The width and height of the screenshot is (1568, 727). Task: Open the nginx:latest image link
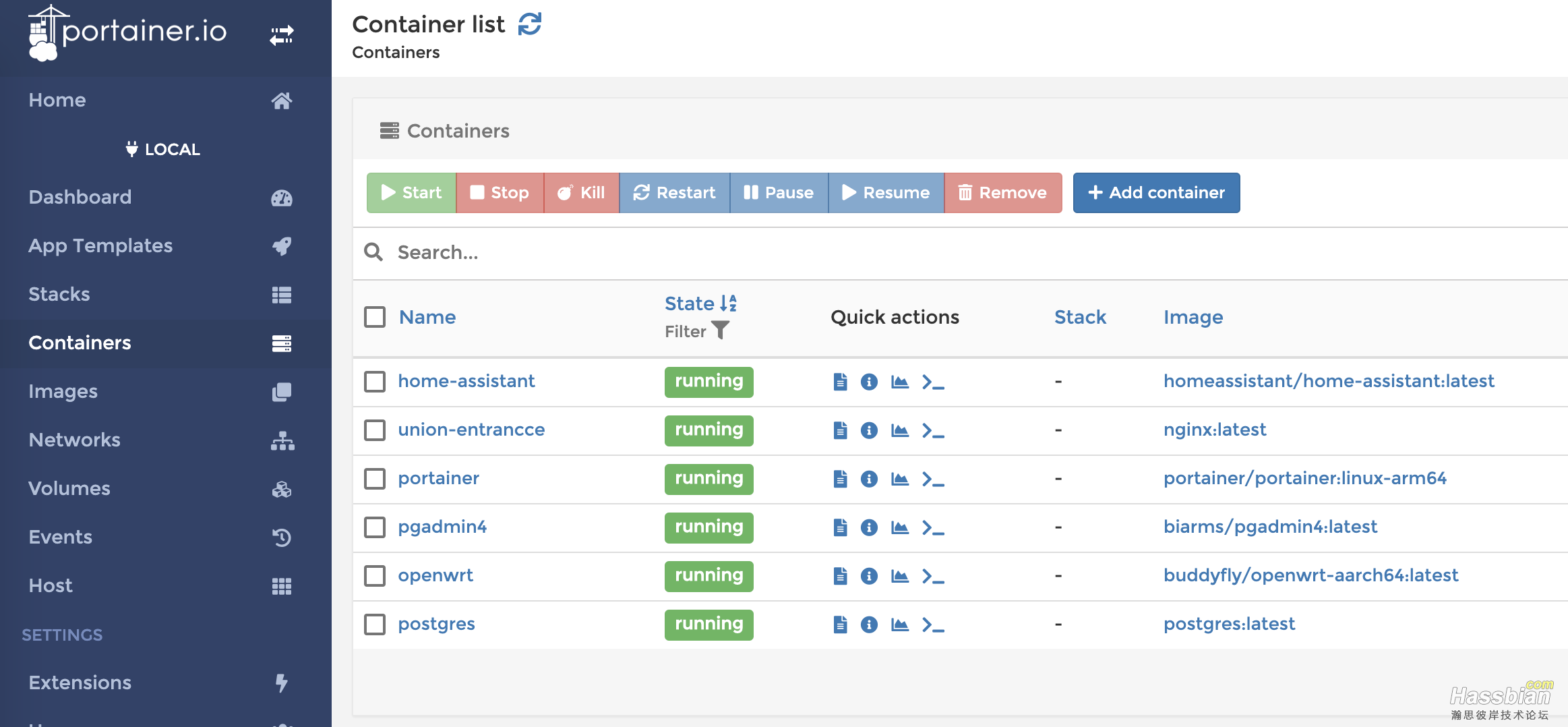(1215, 430)
